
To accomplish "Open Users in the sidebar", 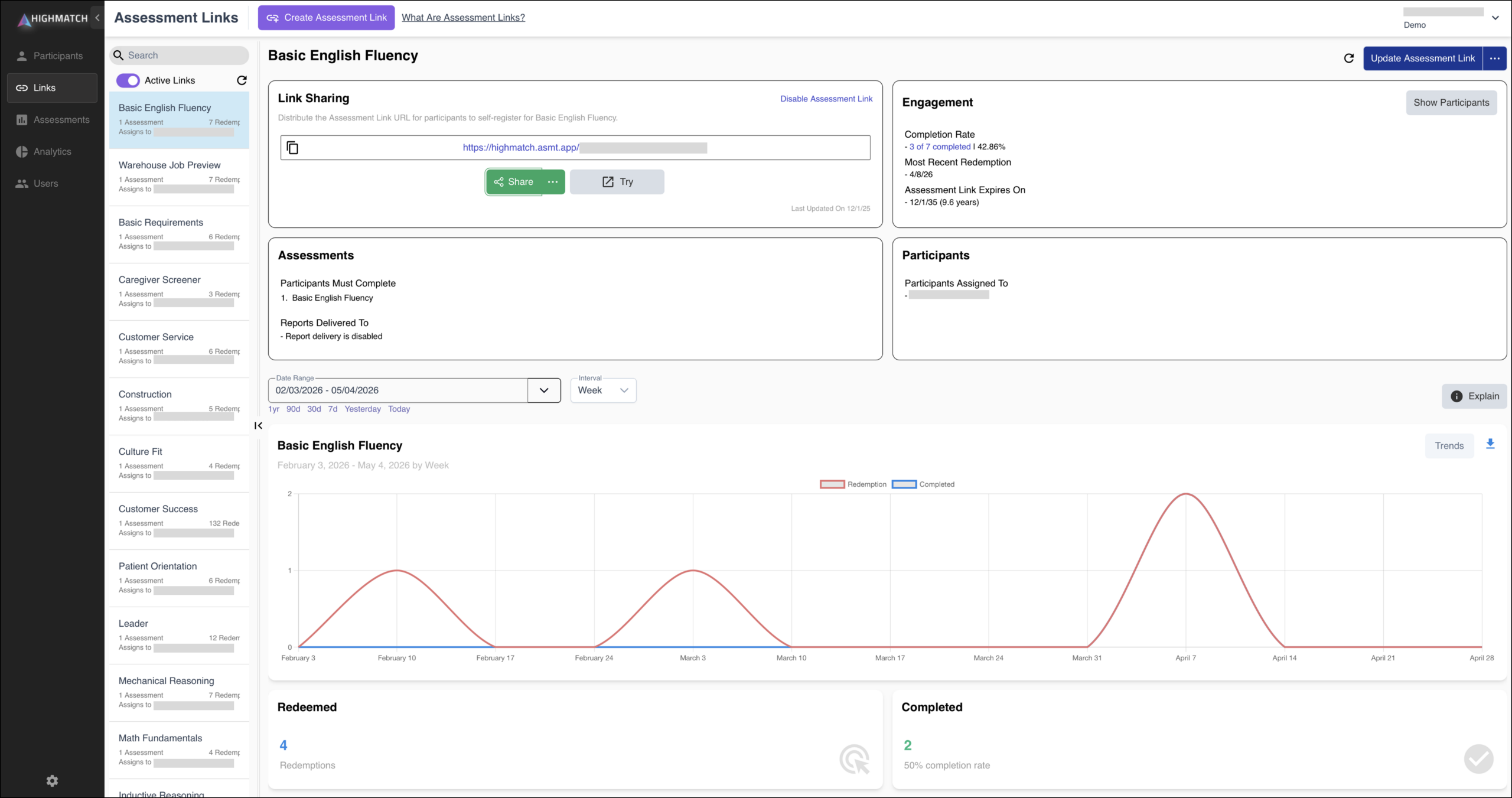I will point(52,184).
